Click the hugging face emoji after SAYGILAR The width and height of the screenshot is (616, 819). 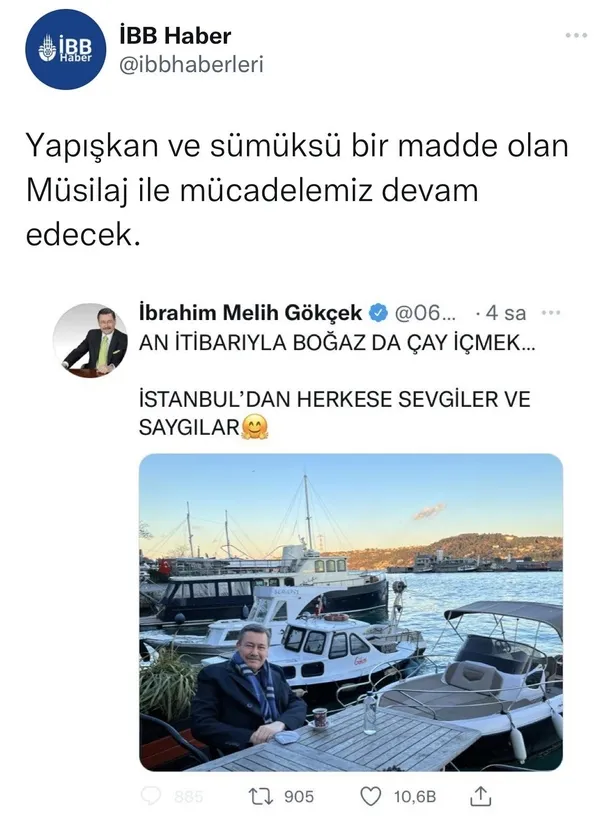[x=255, y=427]
